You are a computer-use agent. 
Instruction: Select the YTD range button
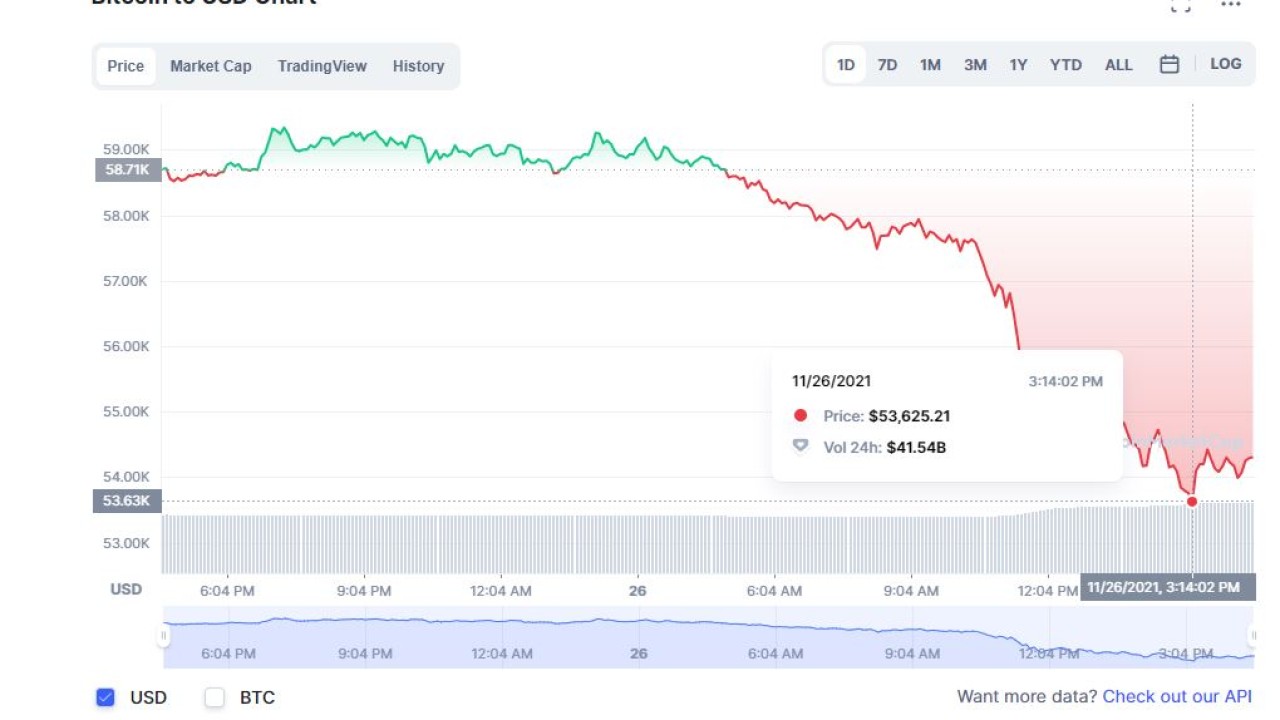1065,65
